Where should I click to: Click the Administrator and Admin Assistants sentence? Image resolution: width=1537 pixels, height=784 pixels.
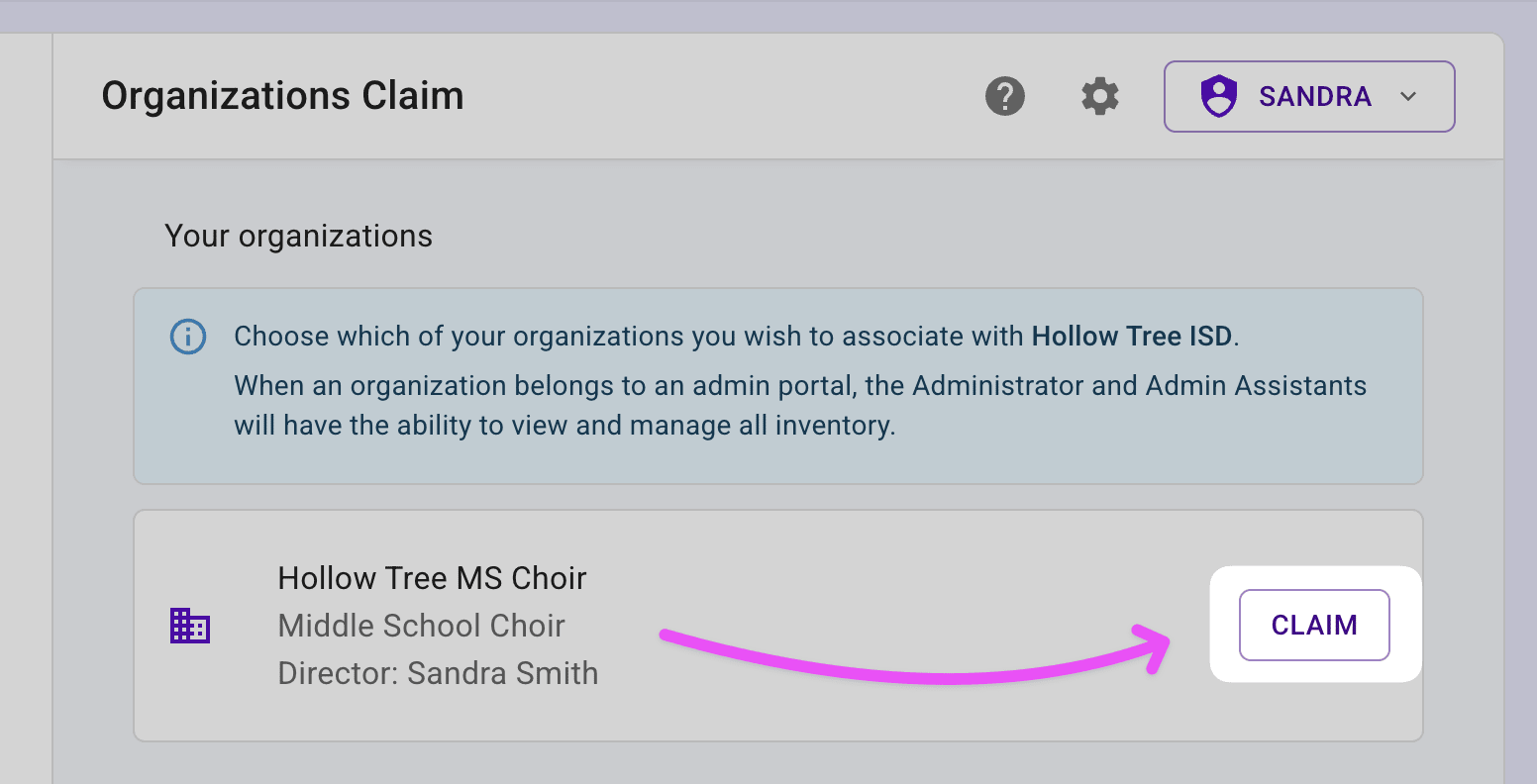click(x=800, y=386)
